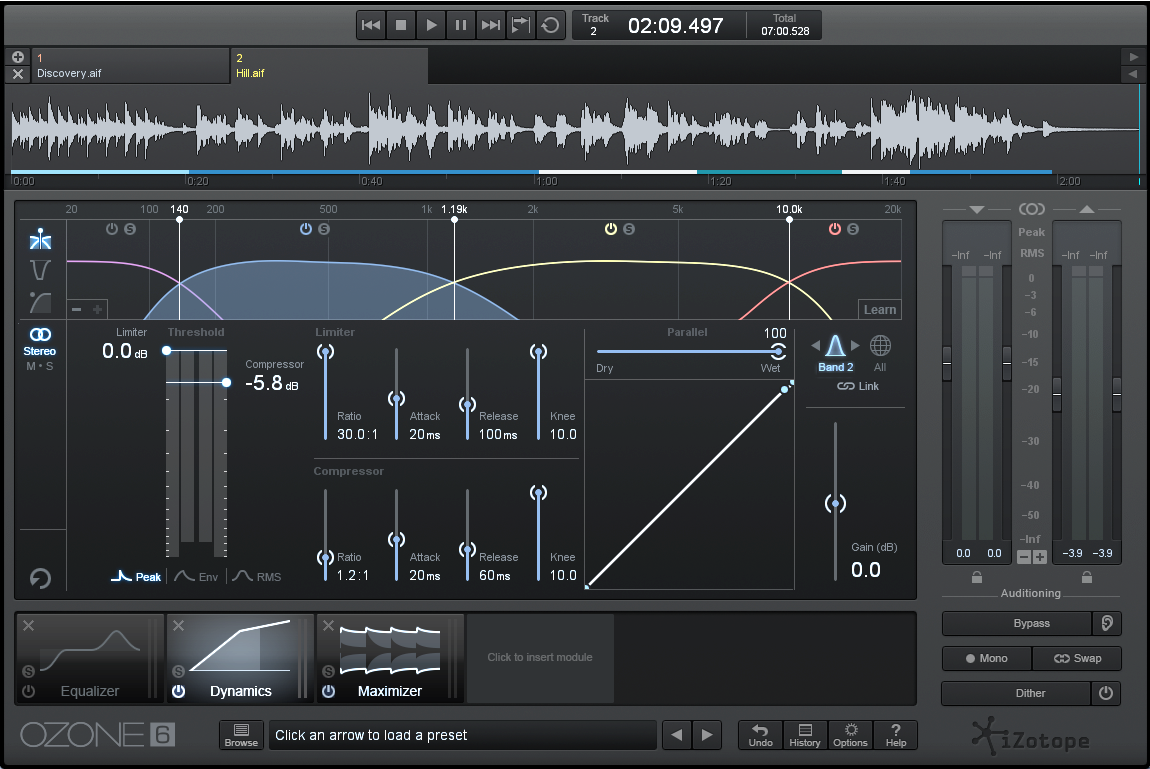
Task: Adjust the compressor threshold slider handle
Action: (x=227, y=383)
